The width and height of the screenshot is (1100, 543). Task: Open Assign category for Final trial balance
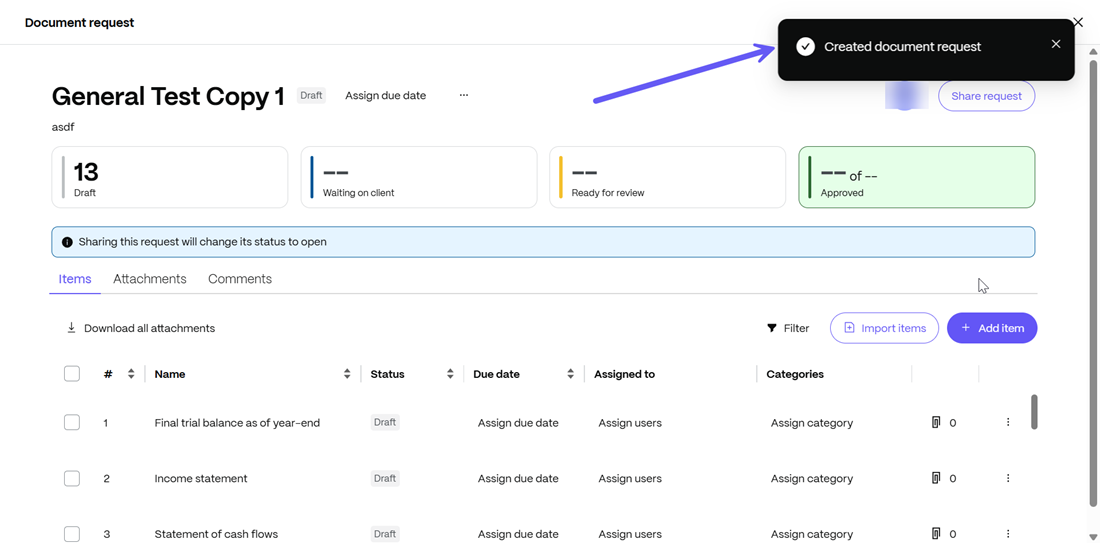812,423
